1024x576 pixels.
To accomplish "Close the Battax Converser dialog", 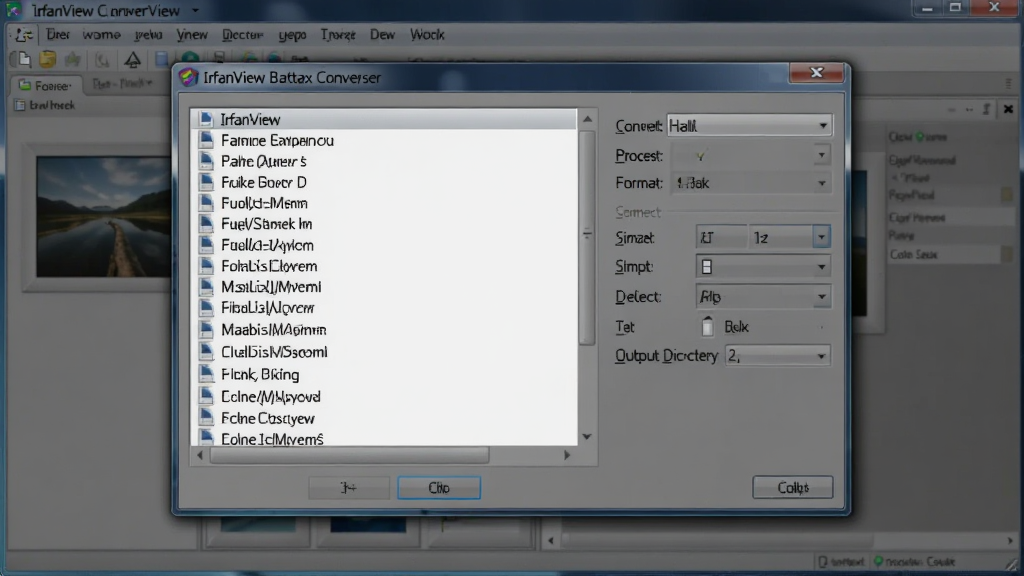I will pyautogui.click(x=816, y=72).
